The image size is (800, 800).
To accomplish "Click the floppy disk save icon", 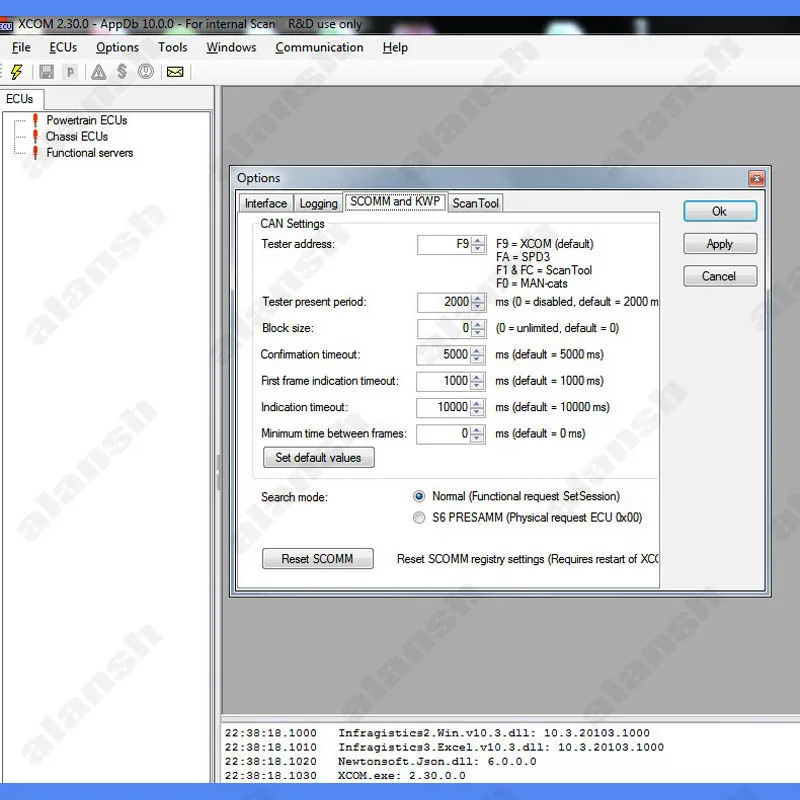I will pyautogui.click(x=46, y=72).
